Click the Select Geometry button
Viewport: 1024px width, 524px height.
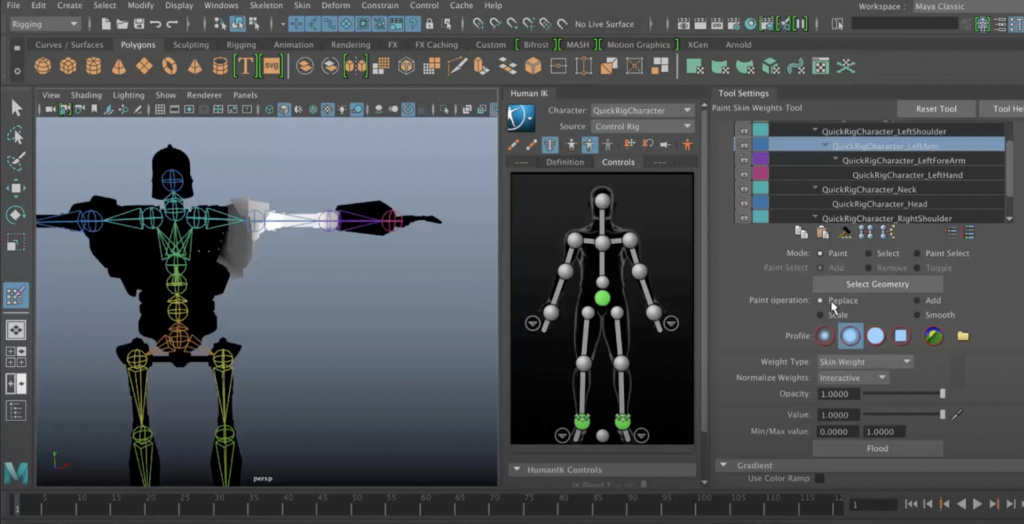(x=877, y=284)
